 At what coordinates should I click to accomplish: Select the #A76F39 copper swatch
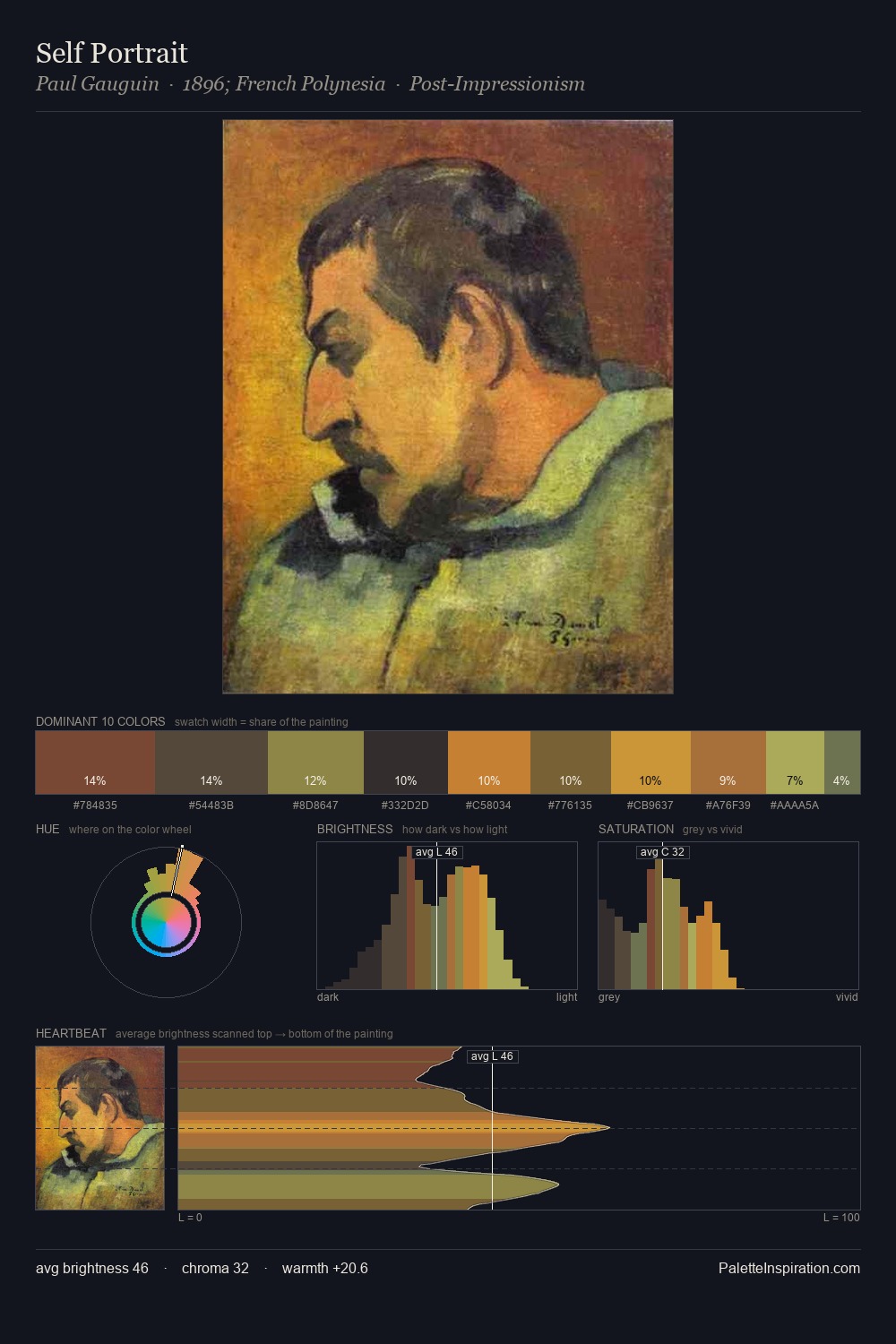(728, 762)
